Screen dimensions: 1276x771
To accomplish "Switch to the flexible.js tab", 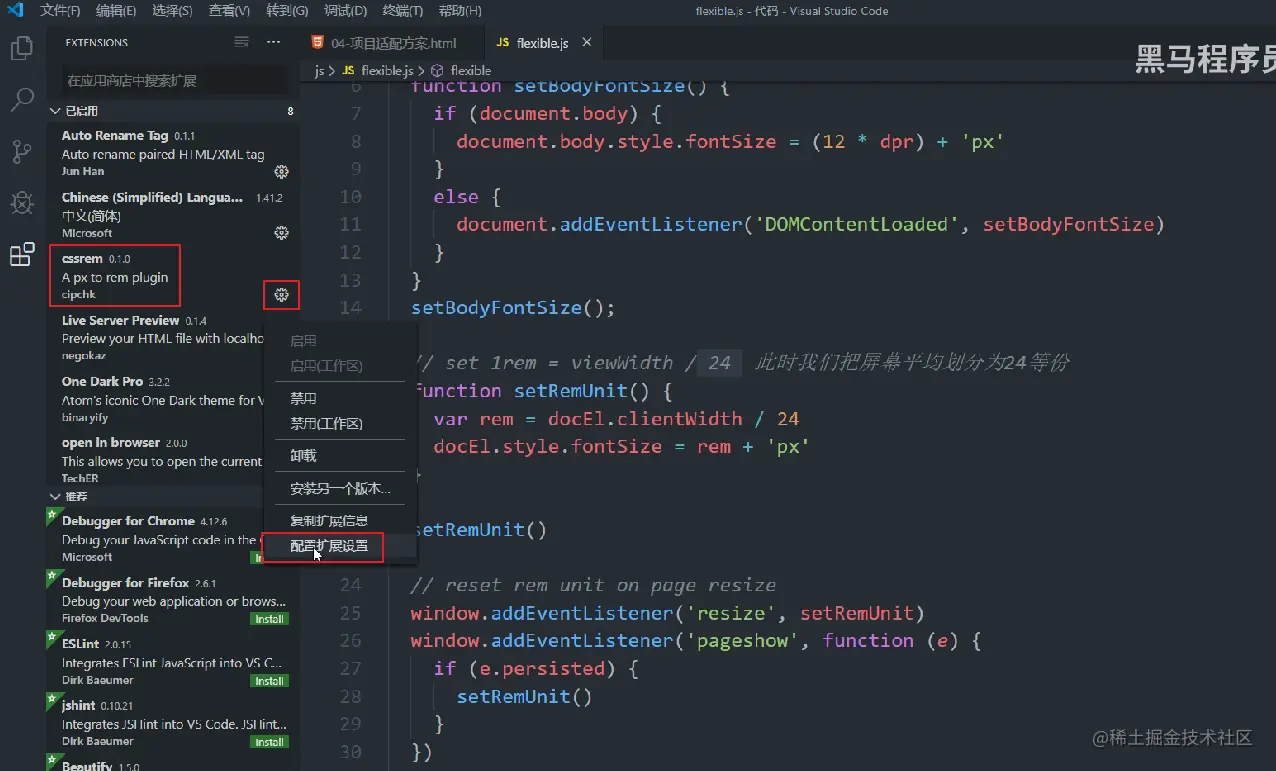I will coord(544,43).
